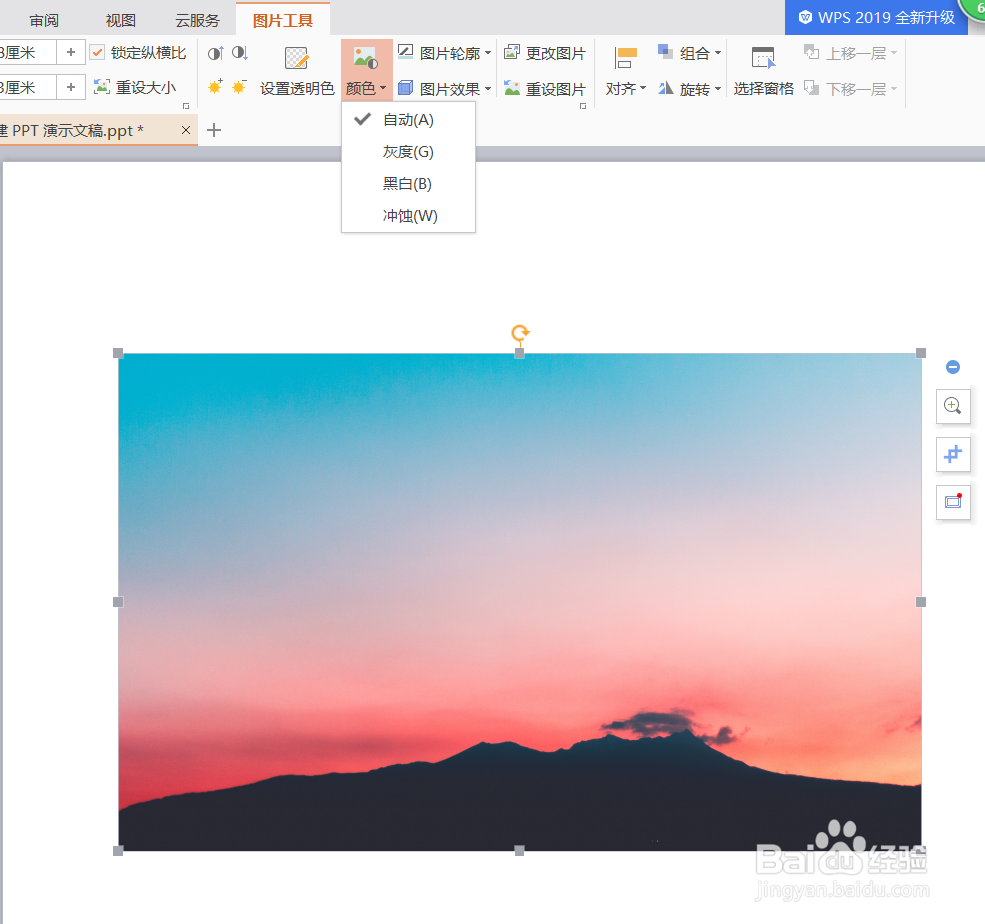Decrease brightness with the sun minus icon
The width and height of the screenshot is (985, 924).
[239, 87]
